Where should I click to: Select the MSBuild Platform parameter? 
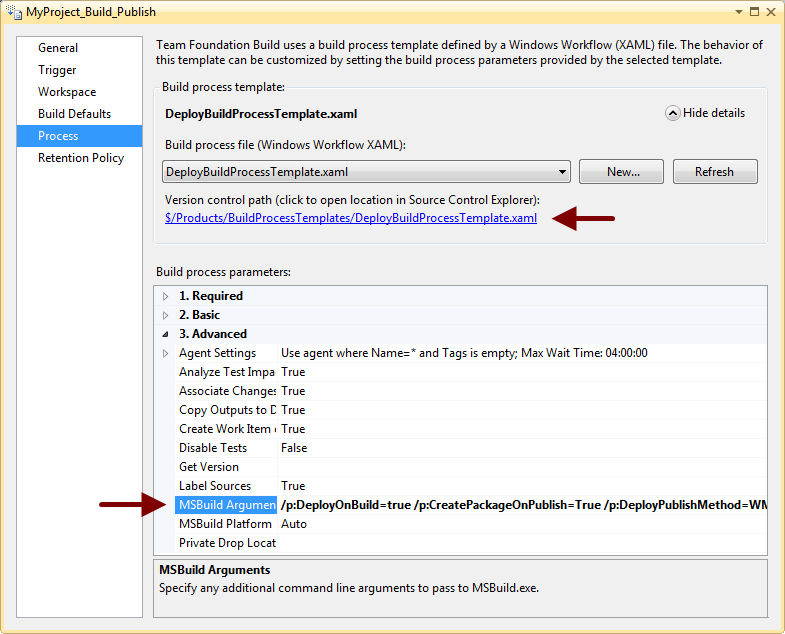coord(226,524)
